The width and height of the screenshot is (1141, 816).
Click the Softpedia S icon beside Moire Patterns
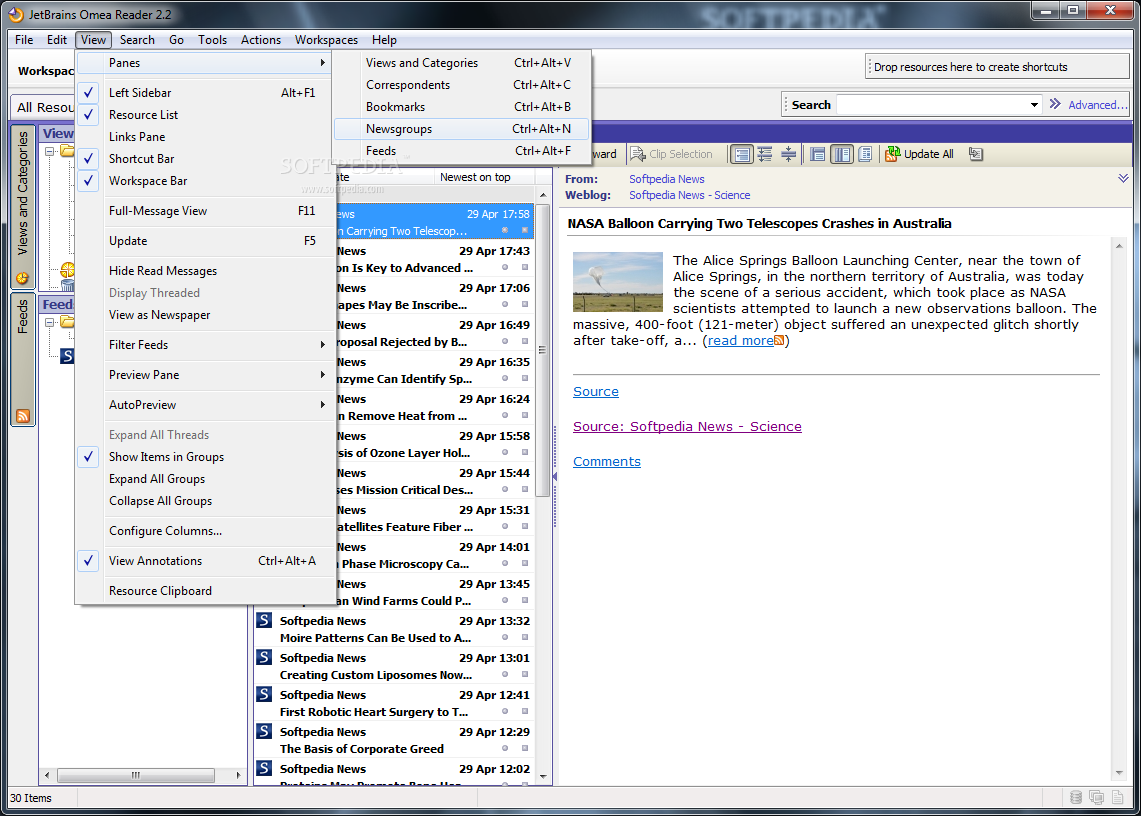point(264,621)
